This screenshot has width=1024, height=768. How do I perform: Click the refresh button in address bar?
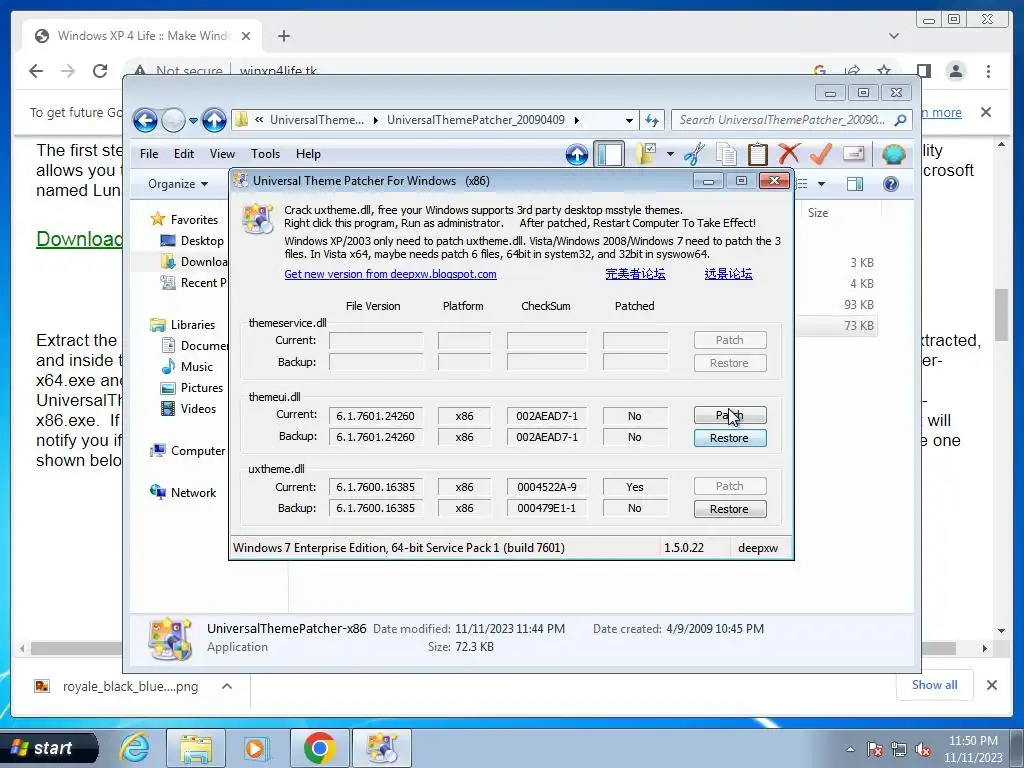(652, 120)
